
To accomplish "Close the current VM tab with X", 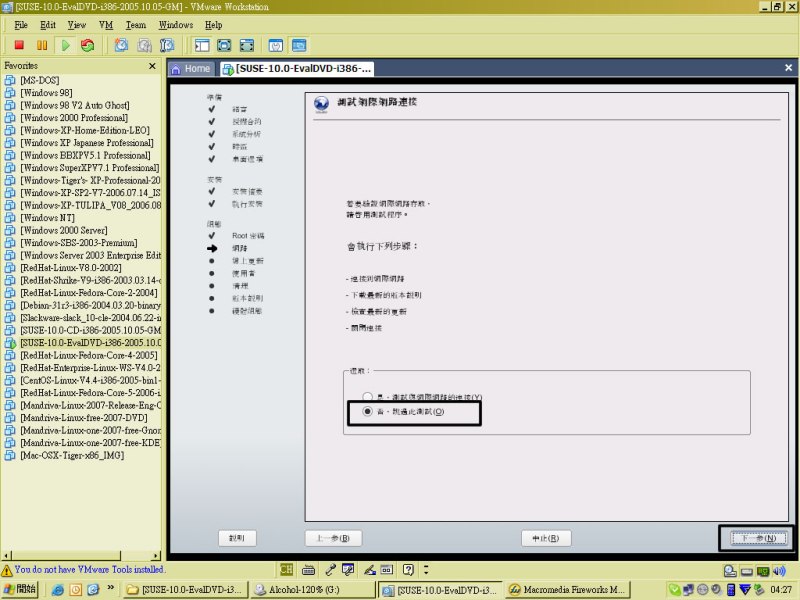I will [788, 68].
